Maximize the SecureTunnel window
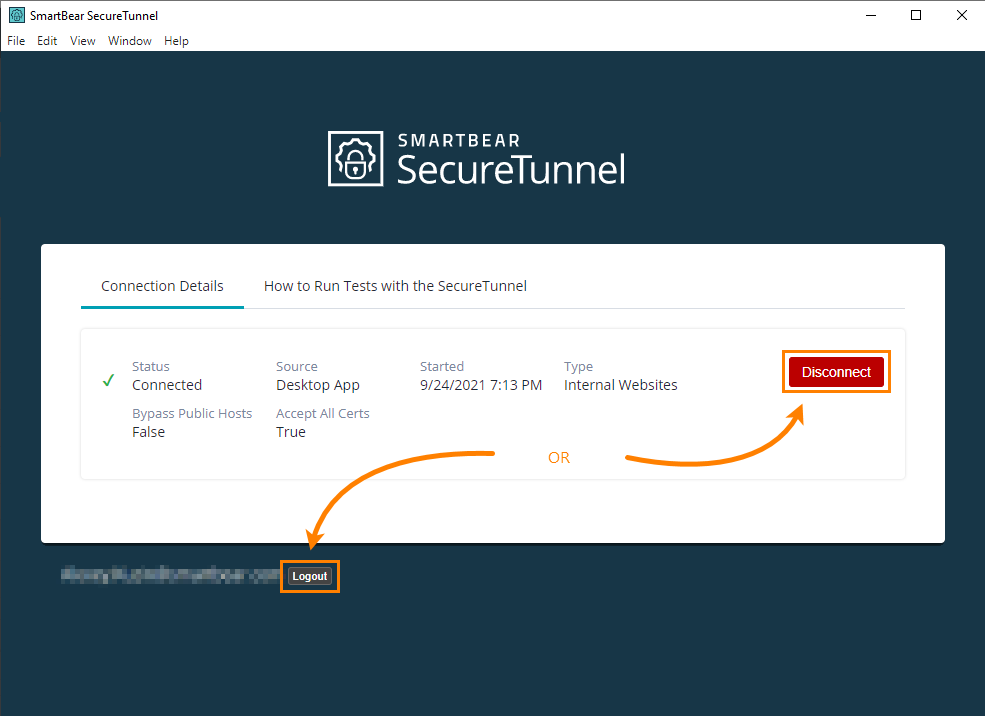The height and width of the screenshot is (716, 985). [x=915, y=15]
